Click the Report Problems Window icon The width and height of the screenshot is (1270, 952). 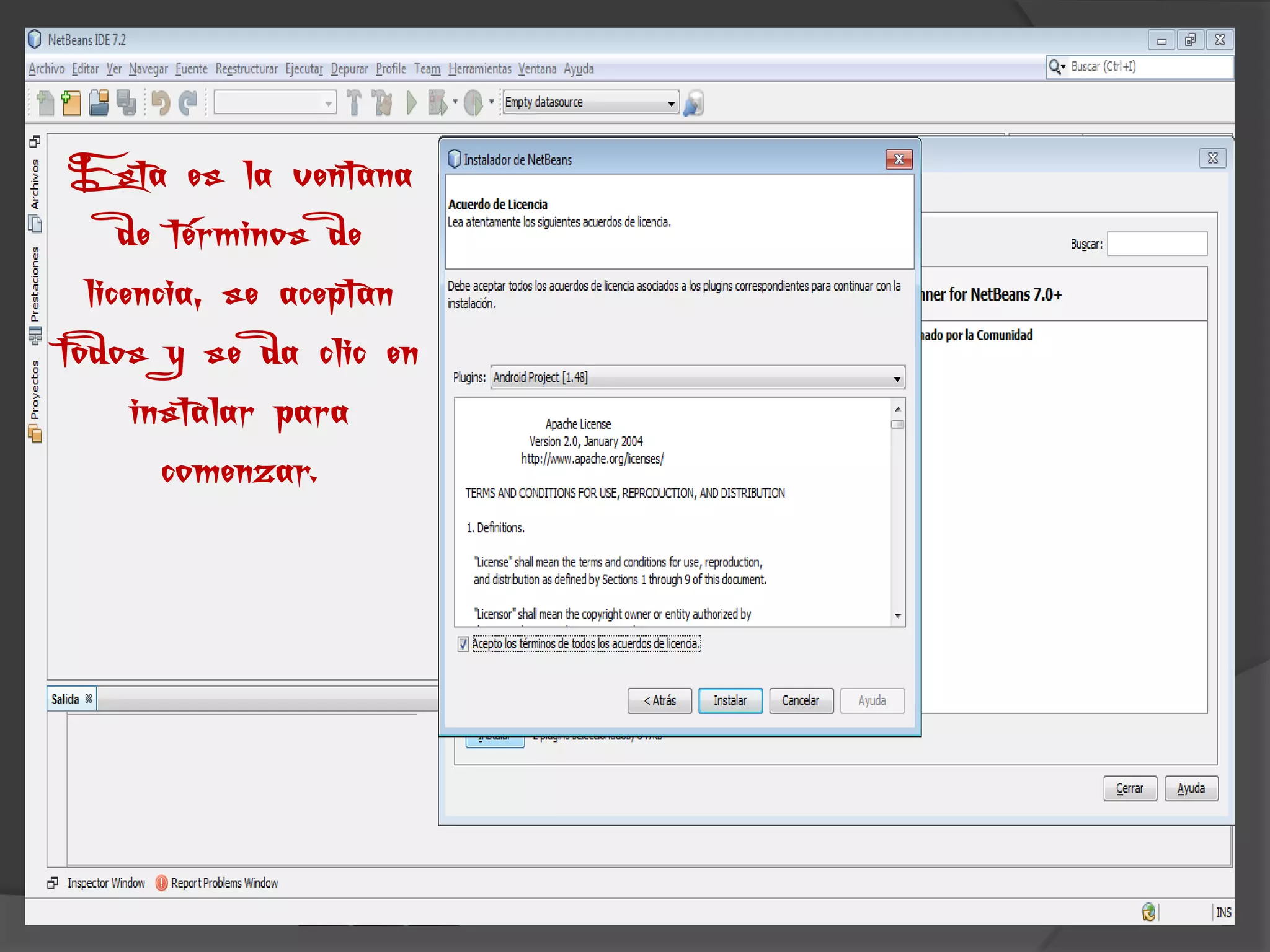161,883
